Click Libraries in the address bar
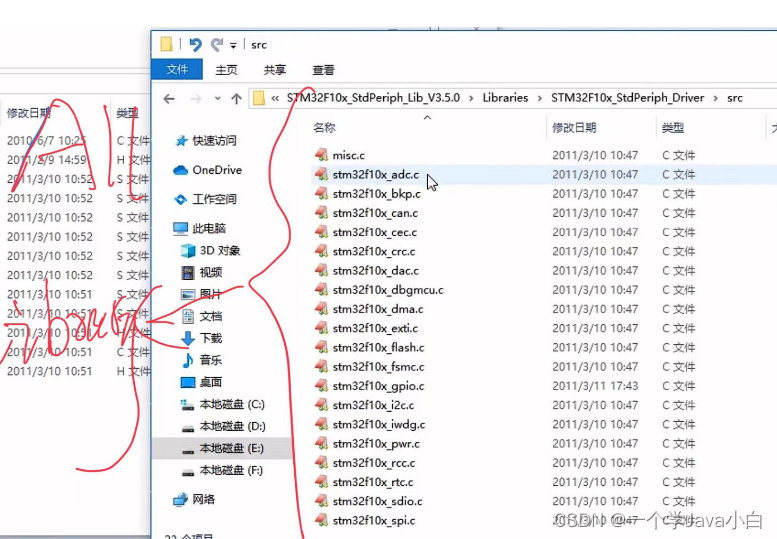Screen dimensions: 777x539 coord(505,98)
